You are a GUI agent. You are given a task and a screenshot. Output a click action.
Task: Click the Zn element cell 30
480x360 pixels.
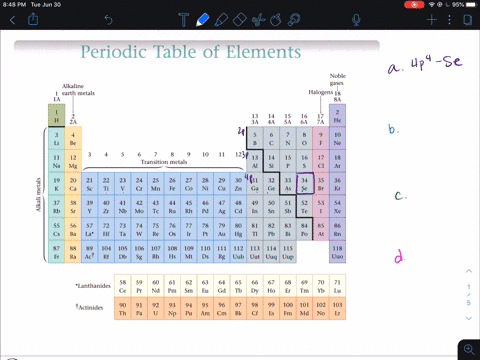pyautogui.click(x=238, y=184)
